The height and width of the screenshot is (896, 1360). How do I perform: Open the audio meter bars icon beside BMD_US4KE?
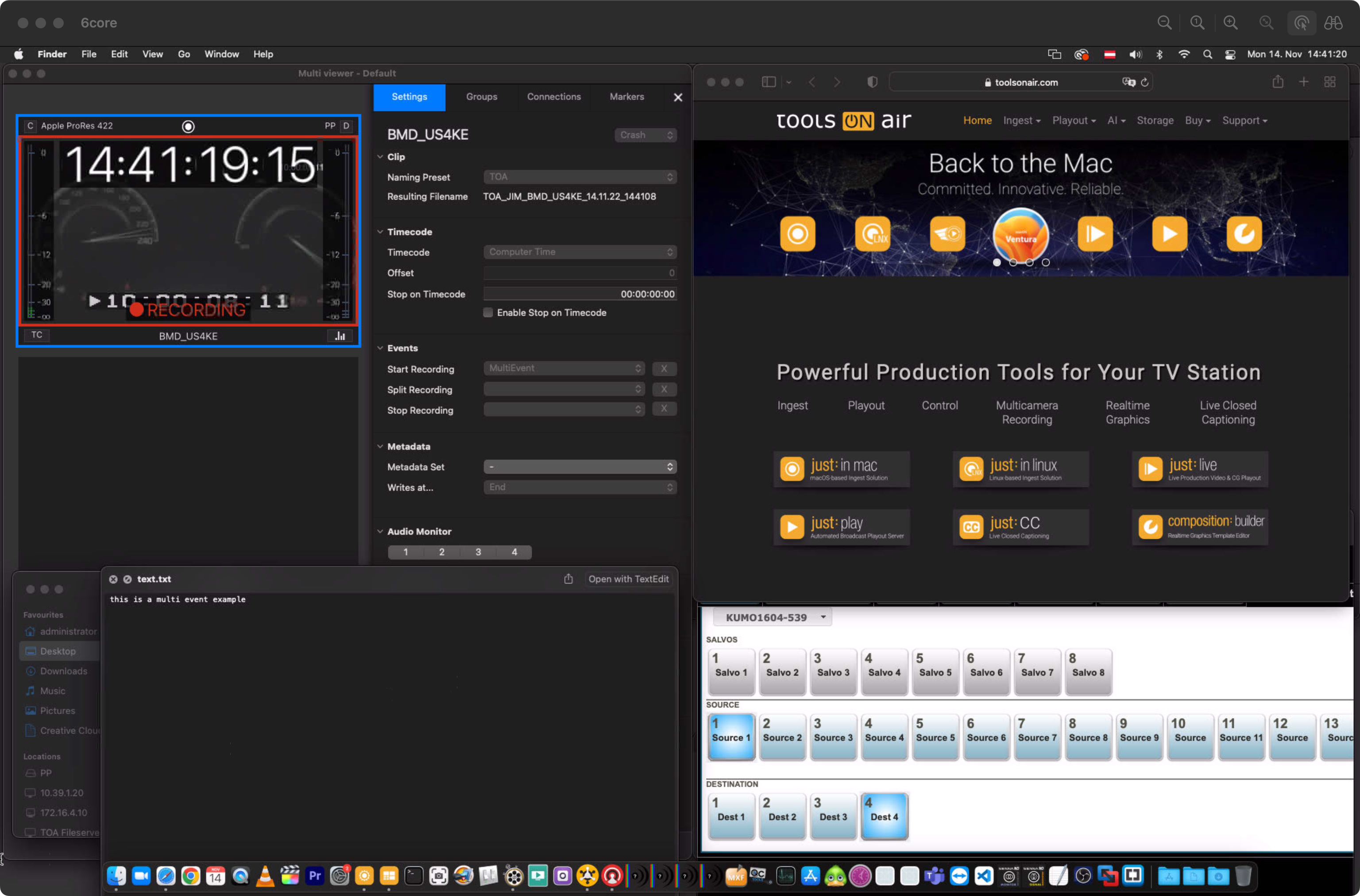click(x=340, y=336)
